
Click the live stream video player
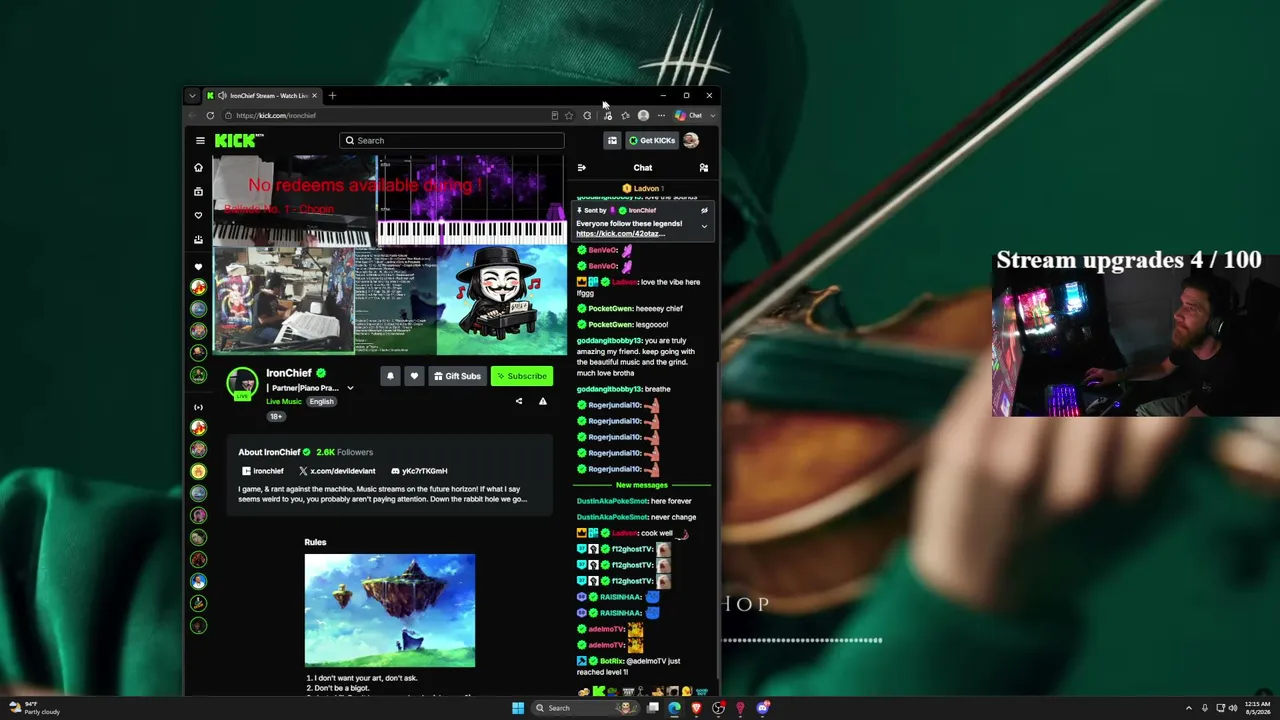tap(390, 255)
